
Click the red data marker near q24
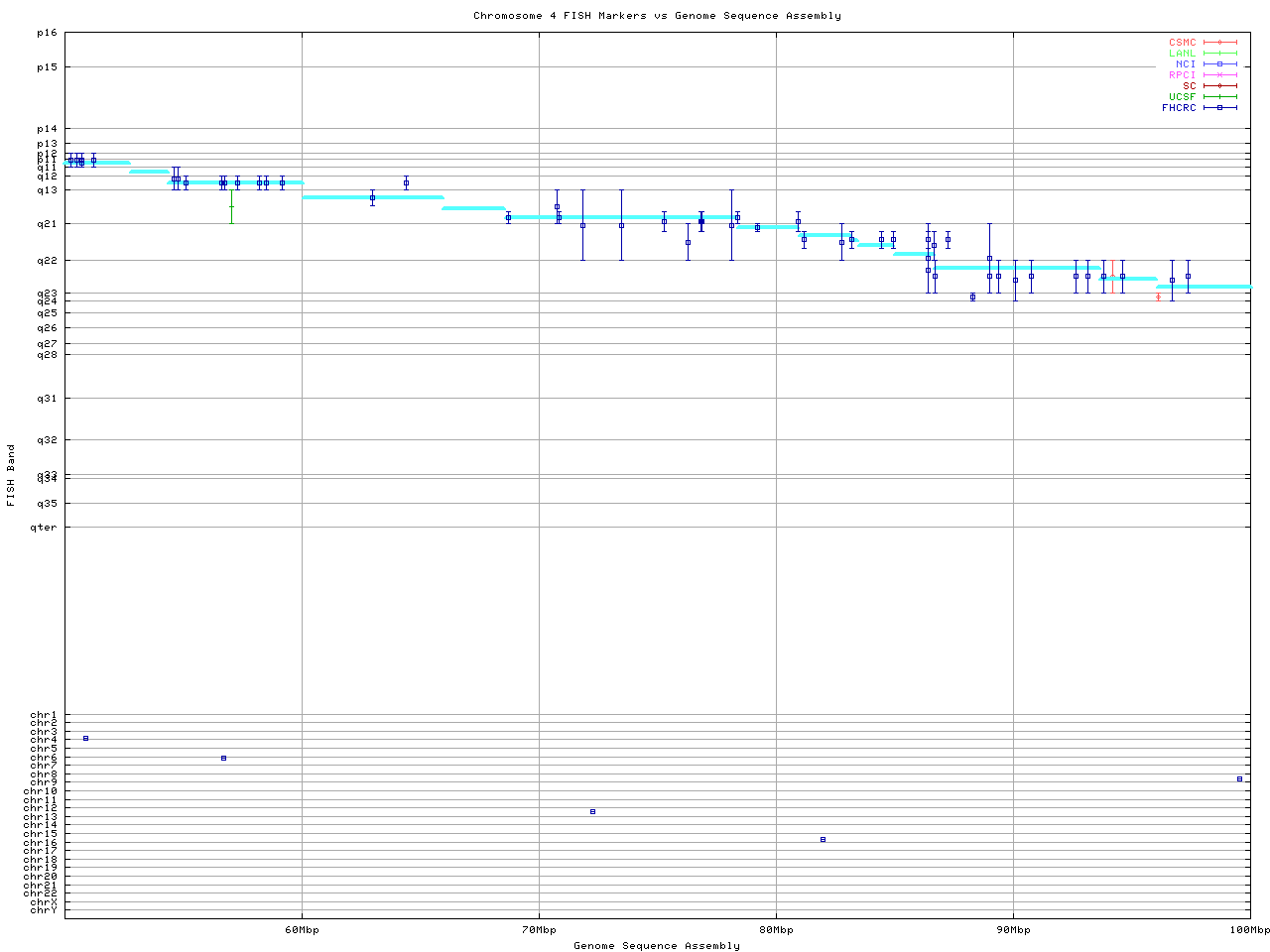[x=1158, y=297]
